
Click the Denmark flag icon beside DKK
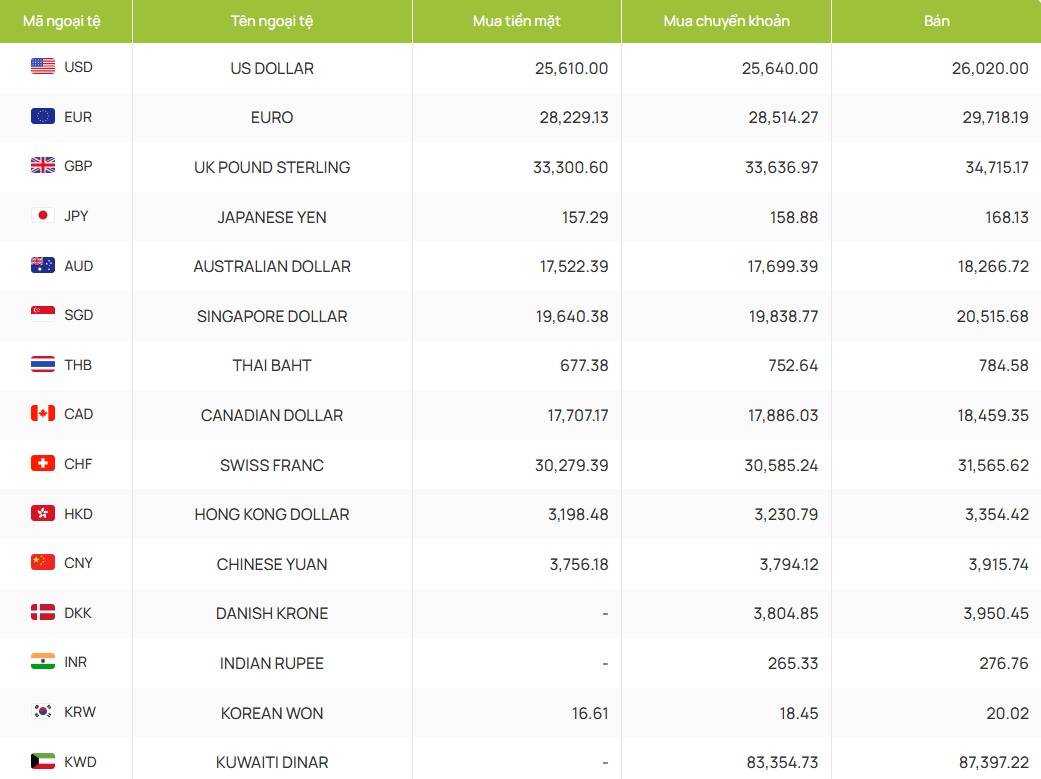click(x=42, y=612)
